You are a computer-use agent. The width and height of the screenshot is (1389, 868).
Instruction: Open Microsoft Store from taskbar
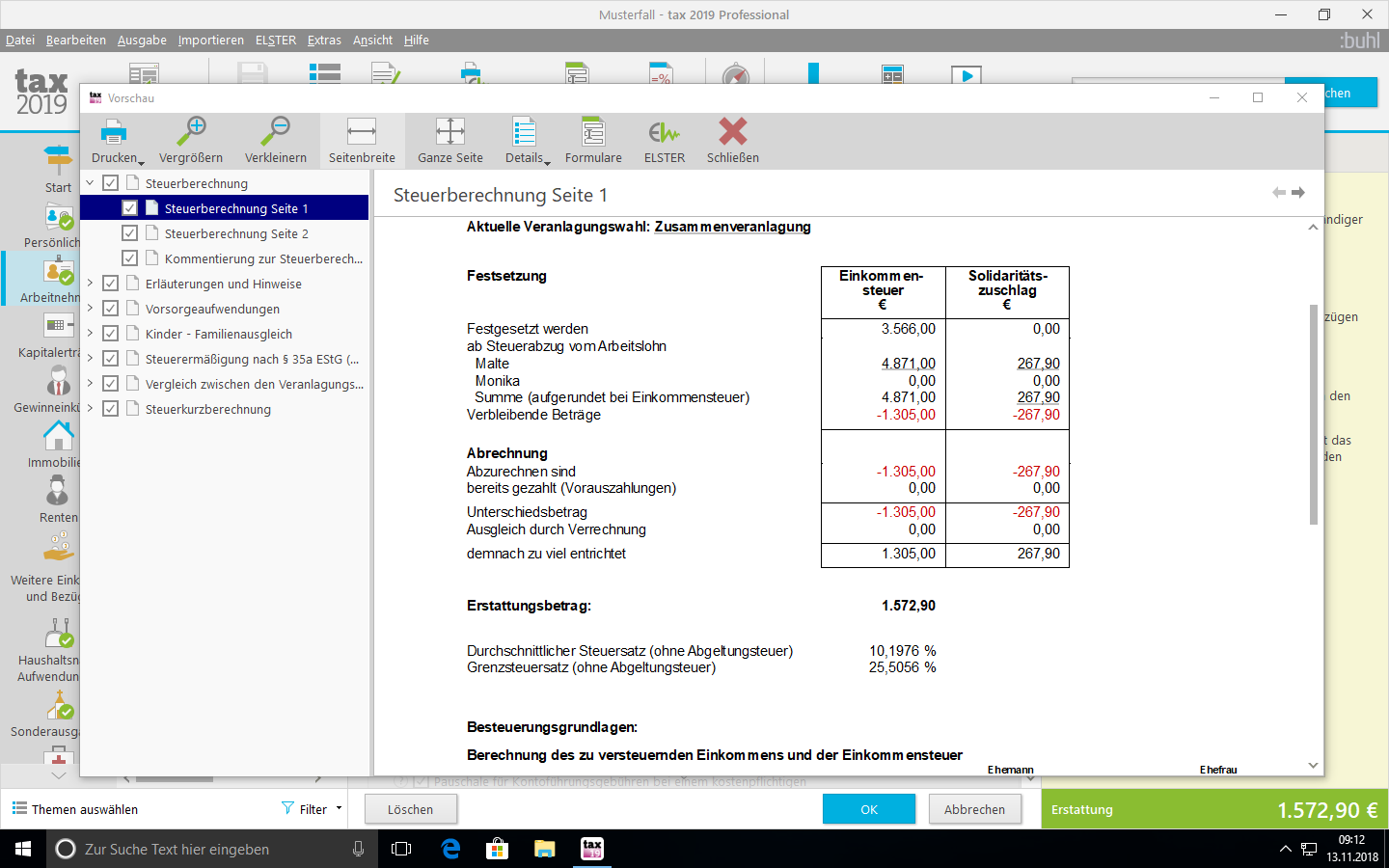498,849
